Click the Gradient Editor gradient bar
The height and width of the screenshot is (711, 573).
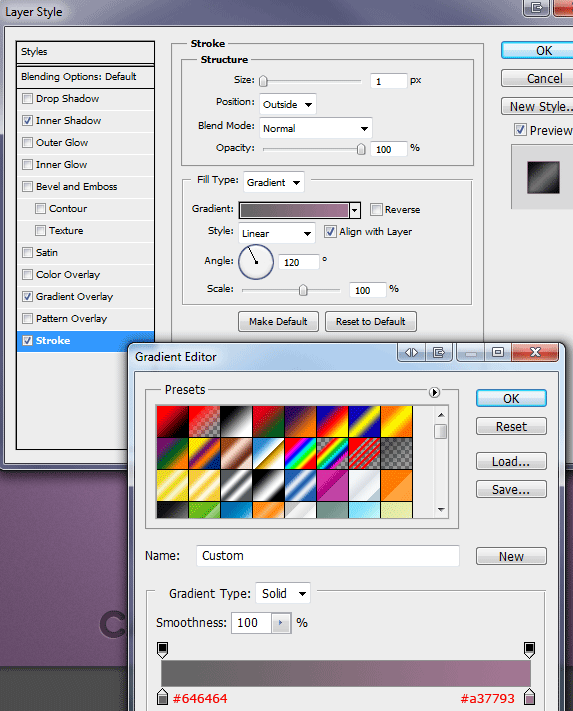[x=346, y=673]
